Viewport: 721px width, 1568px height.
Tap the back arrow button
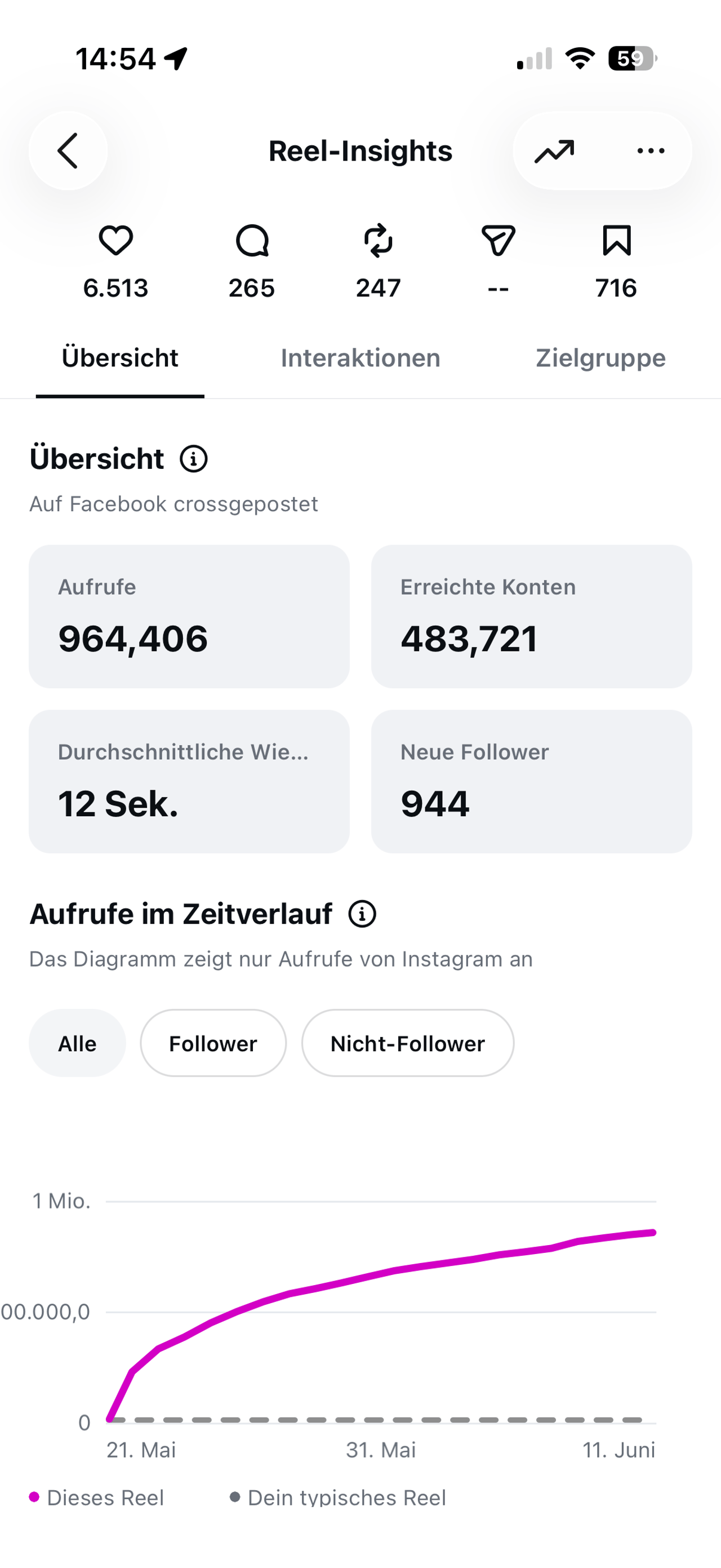(68, 151)
